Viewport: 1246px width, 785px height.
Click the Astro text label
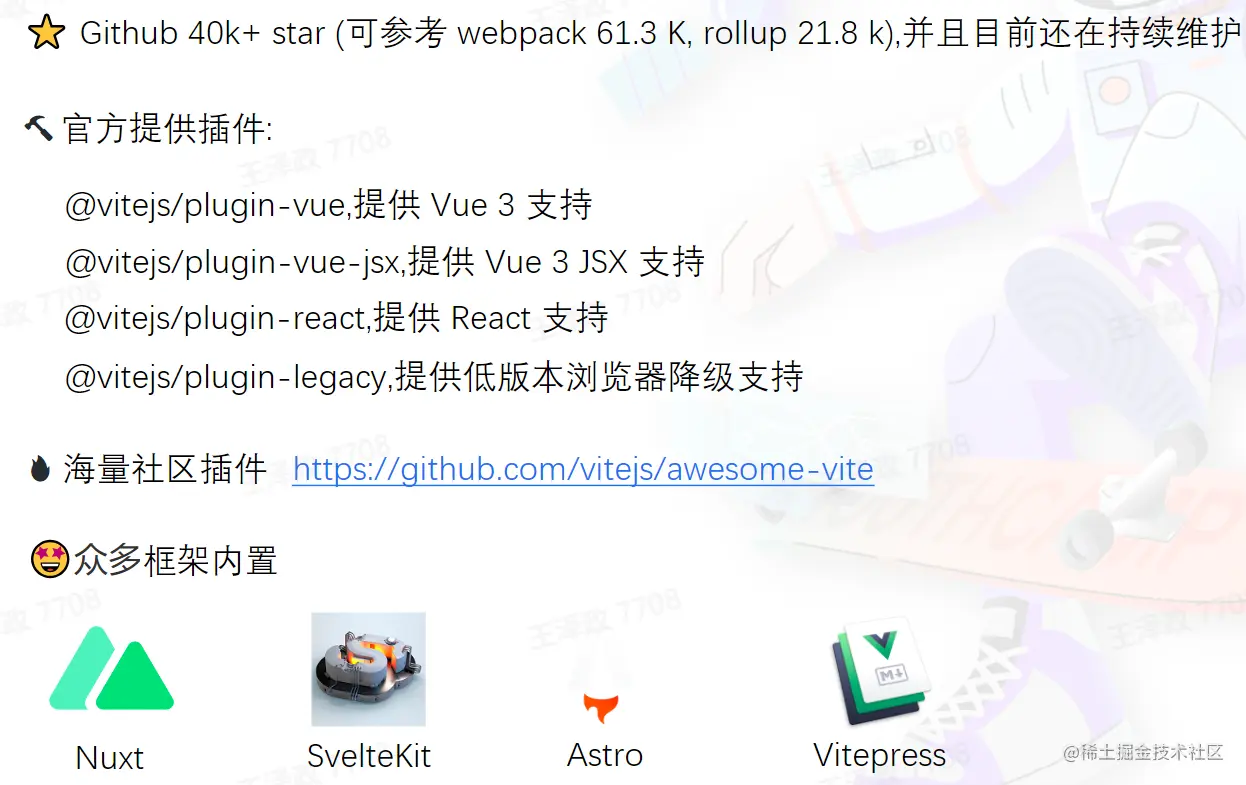coord(605,755)
